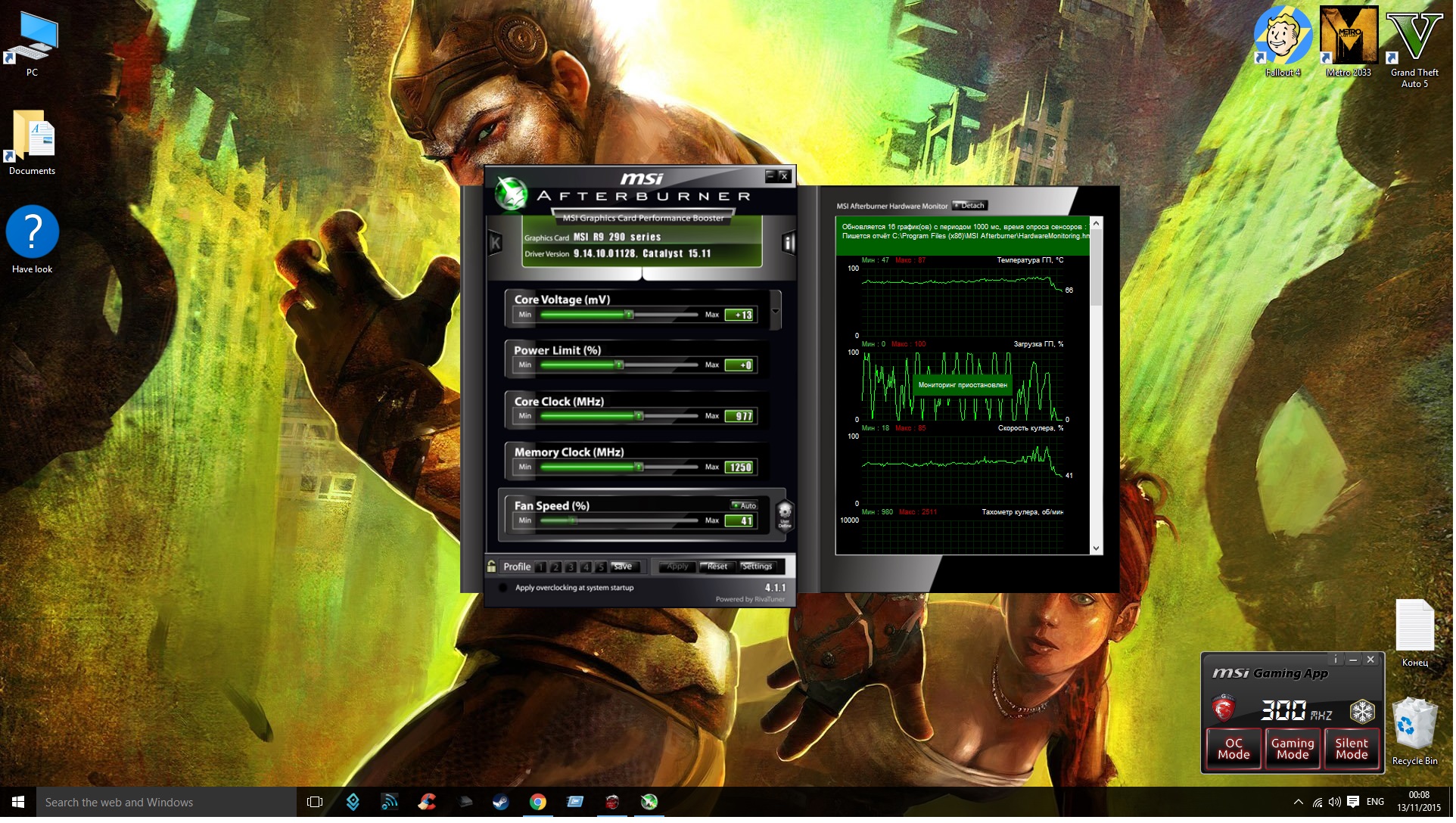Click the hardware monitor scroll up arrow
Screen dimensions: 1456x823
(x=1097, y=225)
